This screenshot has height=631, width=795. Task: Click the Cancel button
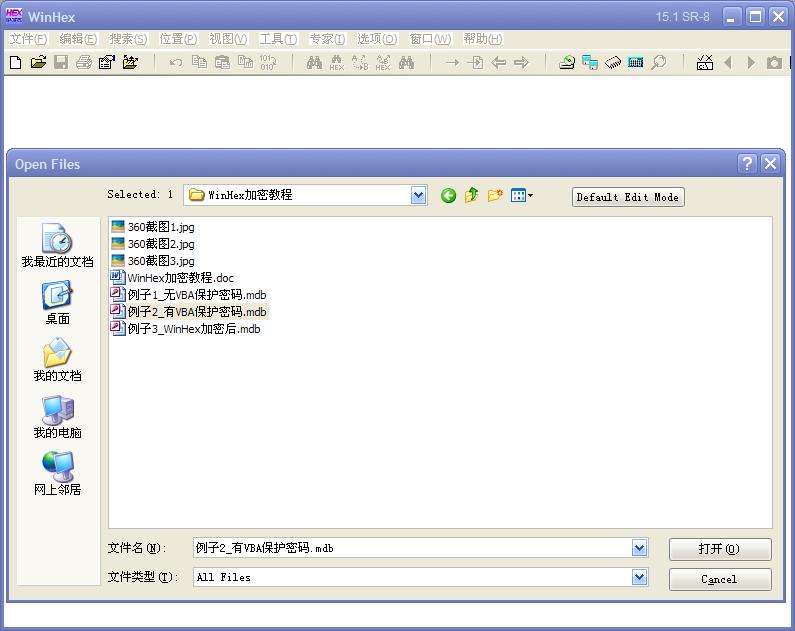pos(720,579)
